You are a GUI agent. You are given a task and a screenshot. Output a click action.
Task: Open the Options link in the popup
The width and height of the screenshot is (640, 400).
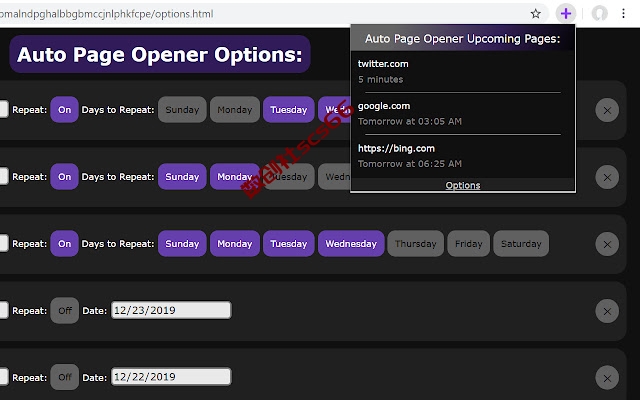(463, 185)
